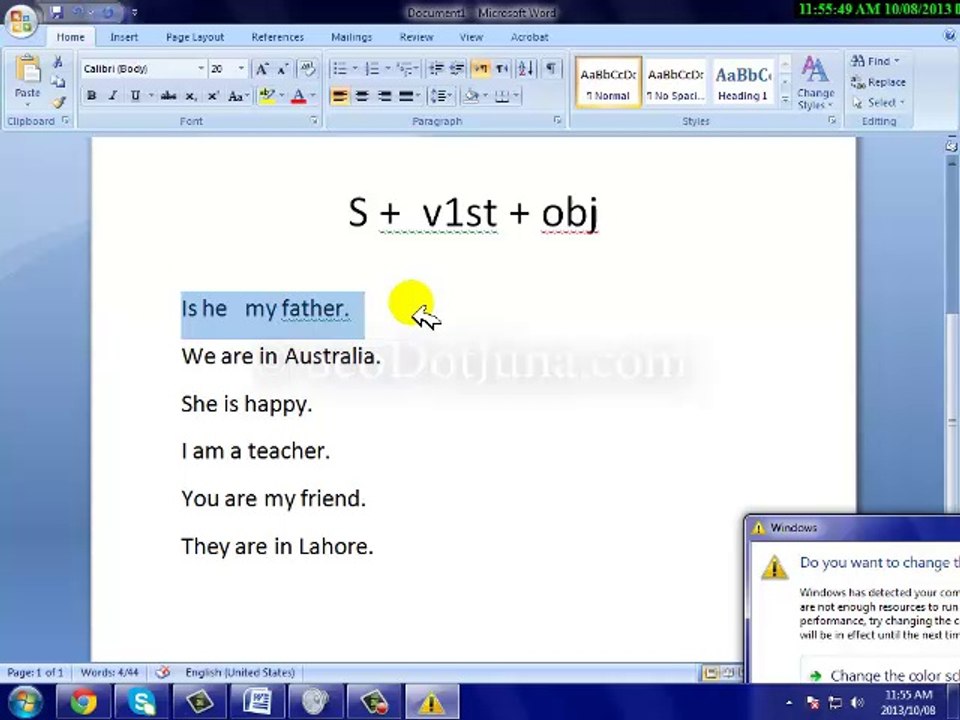Image resolution: width=960 pixels, height=720 pixels.
Task: Apply the Heading 1 style
Action: [x=743, y=83]
